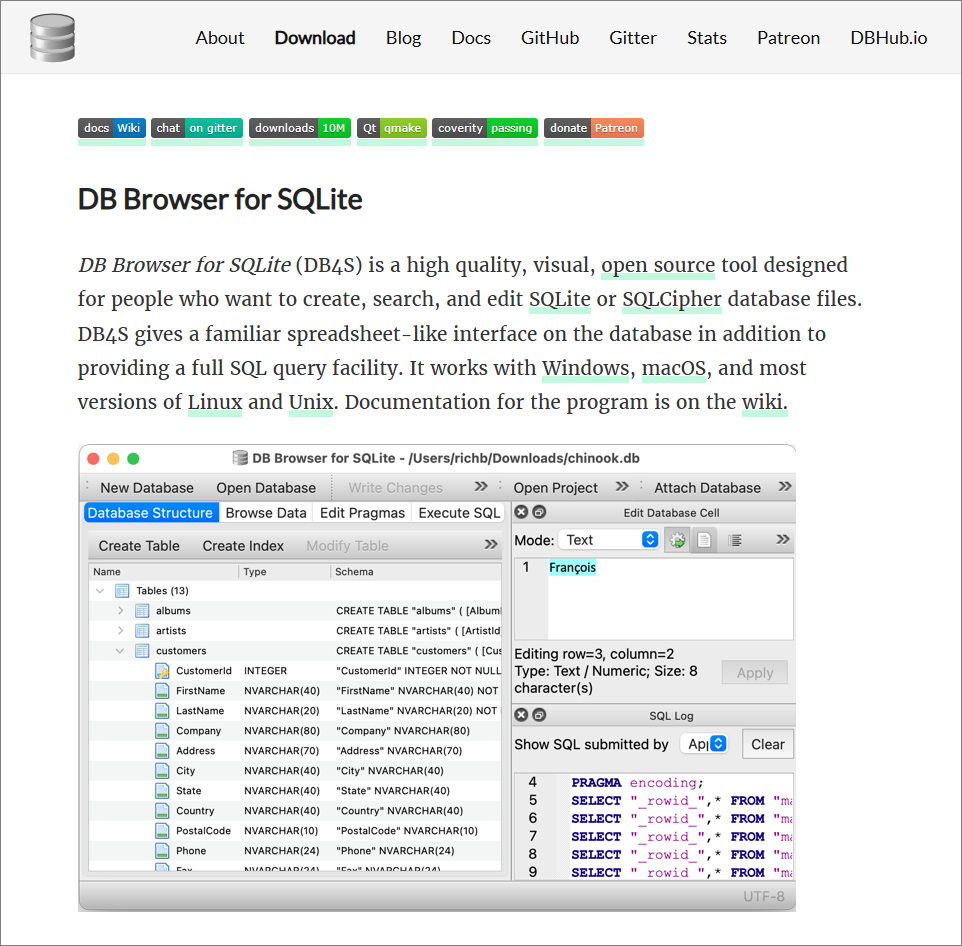Viewport: 962px width, 946px height.
Task: Open the Stats page
Action: point(707,38)
